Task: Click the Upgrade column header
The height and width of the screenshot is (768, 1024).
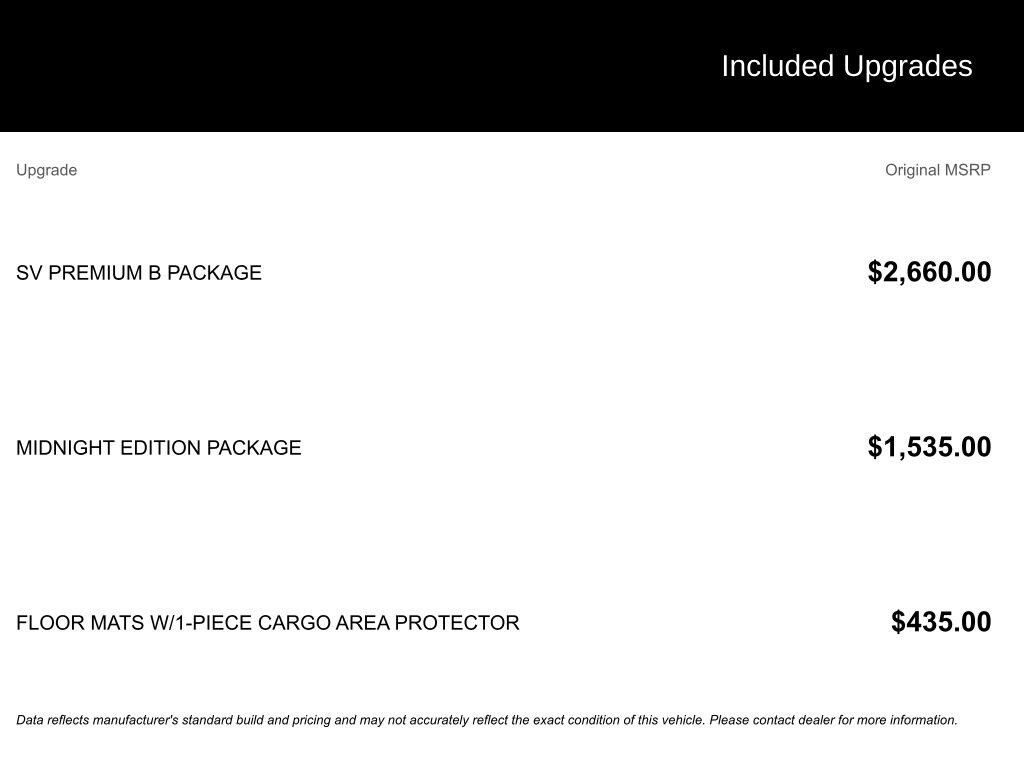Action: [x=46, y=170]
